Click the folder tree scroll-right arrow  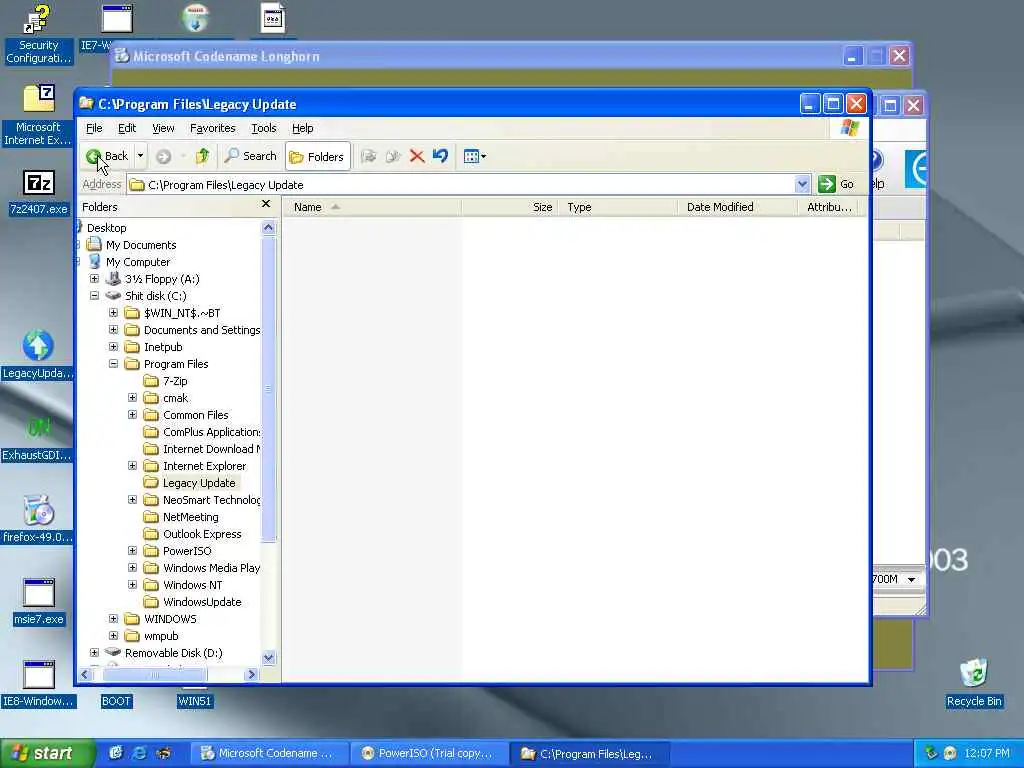[251, 675]
